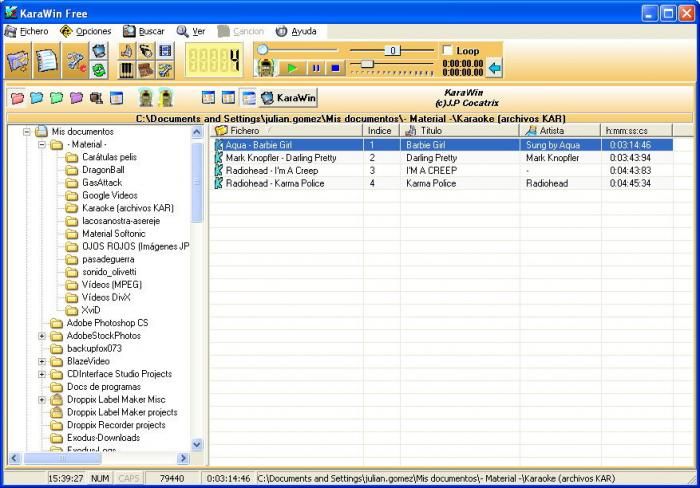Viewport: 700px width, 488px height.
Task: Click the notepad document toolbar icon
Action: [47, 61]
